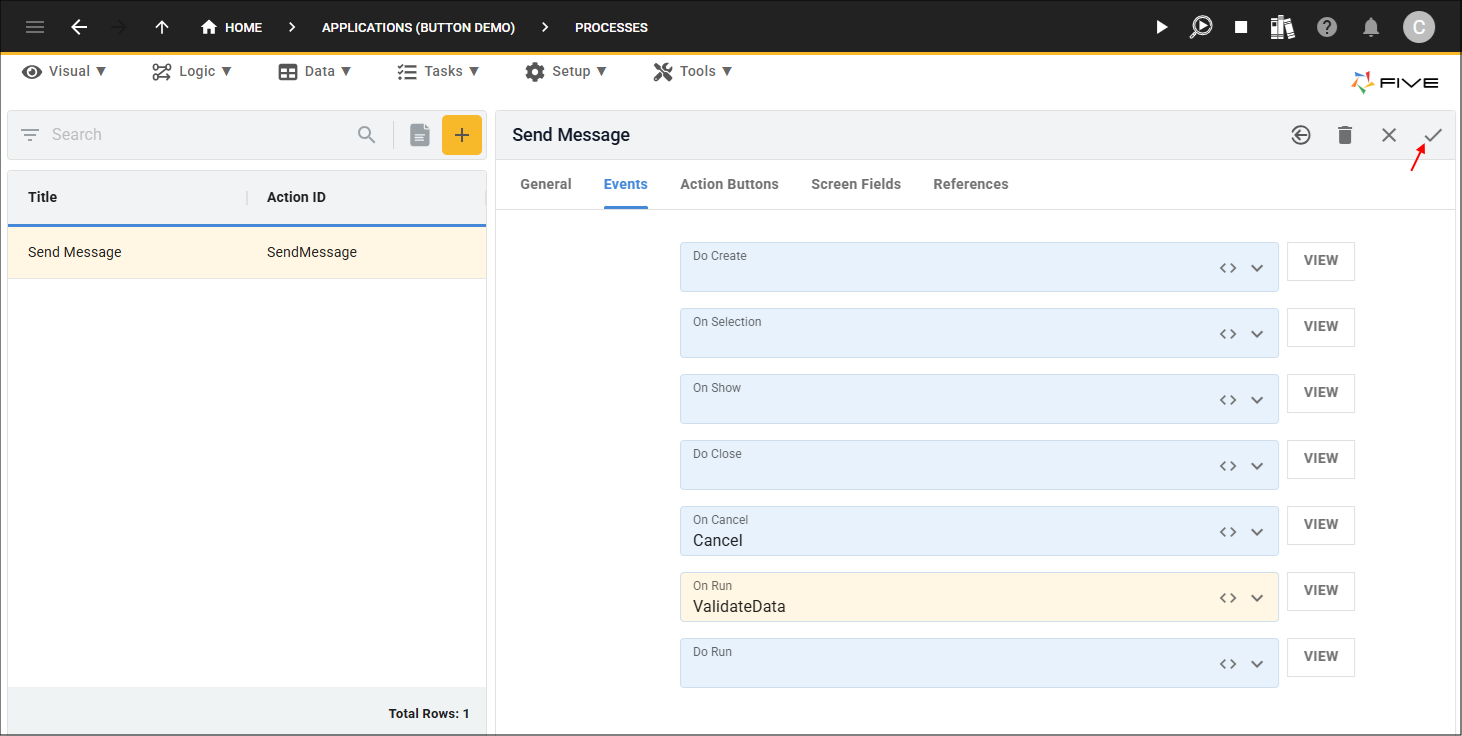Click the filter icon beside Search
This screenshot has height=736, width=1462.
tap(30, 134)
